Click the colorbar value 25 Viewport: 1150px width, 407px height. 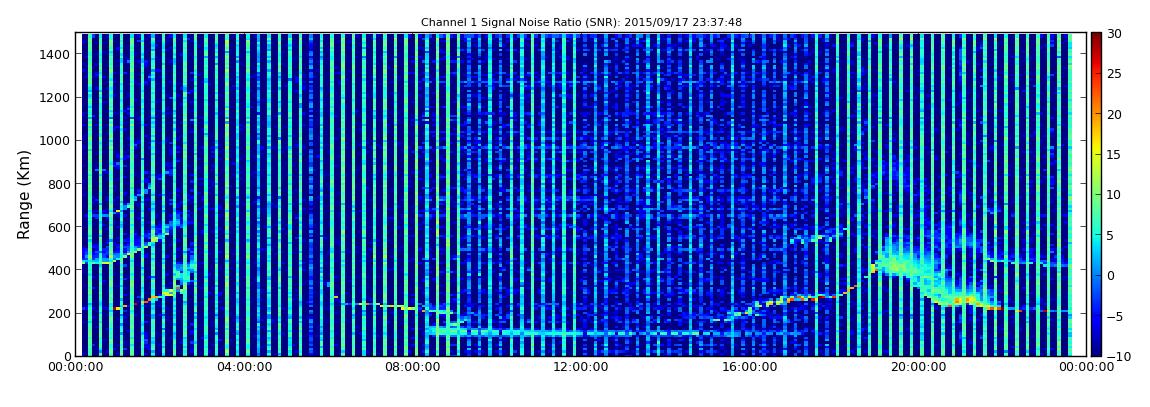click(1114, 74)
